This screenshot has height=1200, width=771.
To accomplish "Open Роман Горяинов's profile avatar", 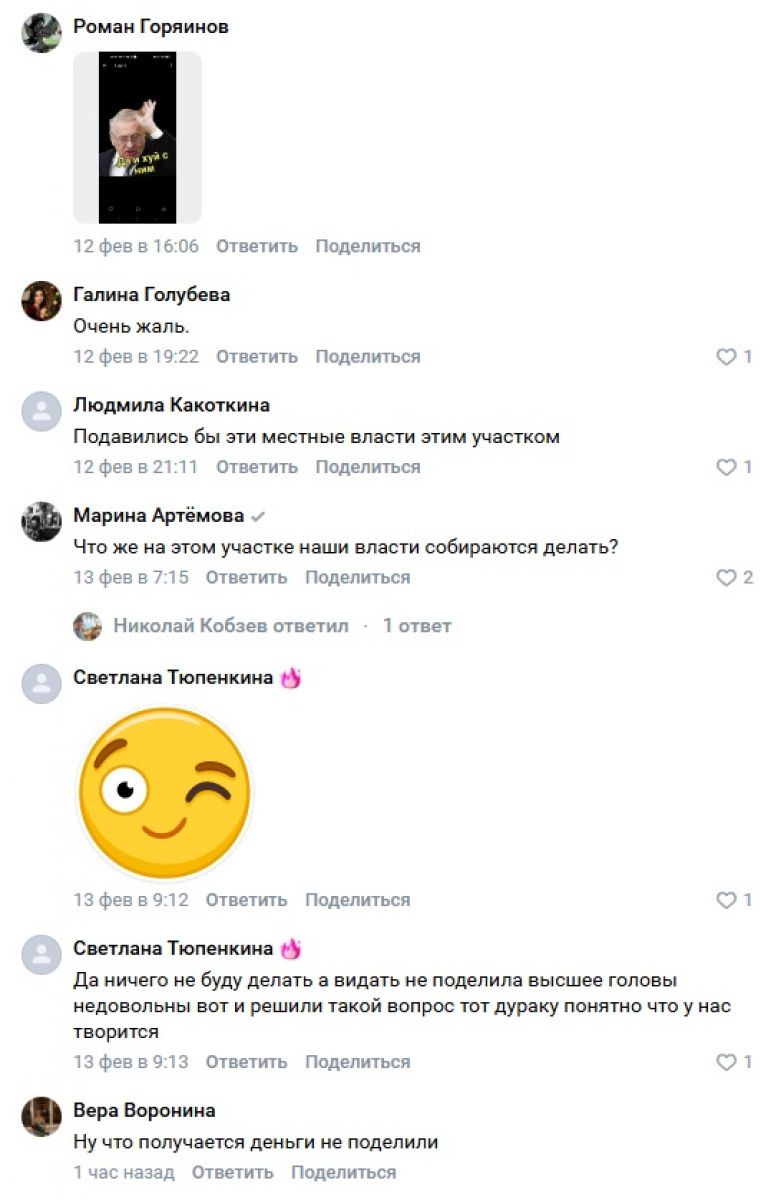I will click(x=42, y=33).
